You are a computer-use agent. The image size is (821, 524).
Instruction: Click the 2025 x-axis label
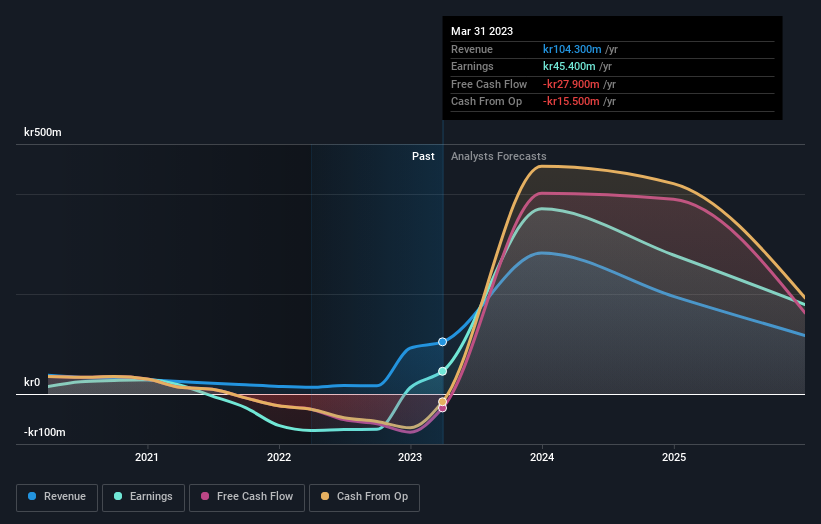(x=674, y=457)
